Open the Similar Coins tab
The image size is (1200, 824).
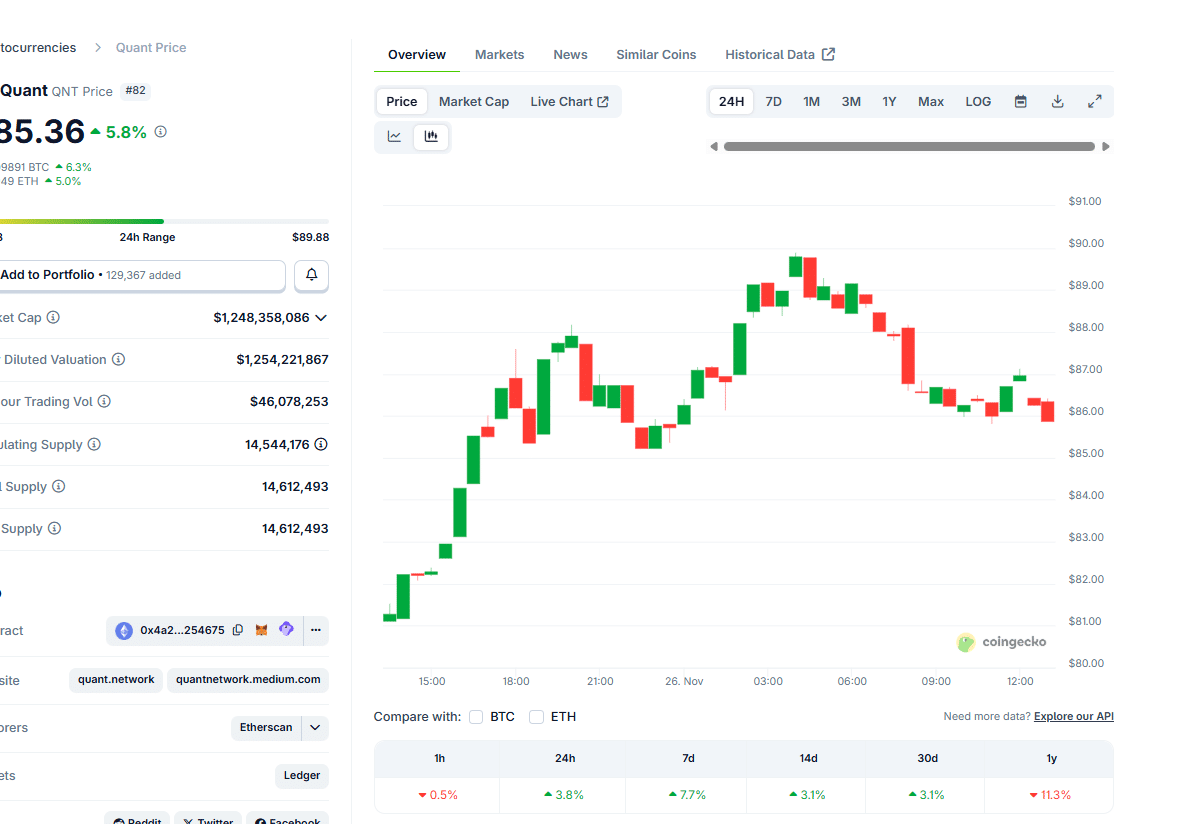coord(656,55)
